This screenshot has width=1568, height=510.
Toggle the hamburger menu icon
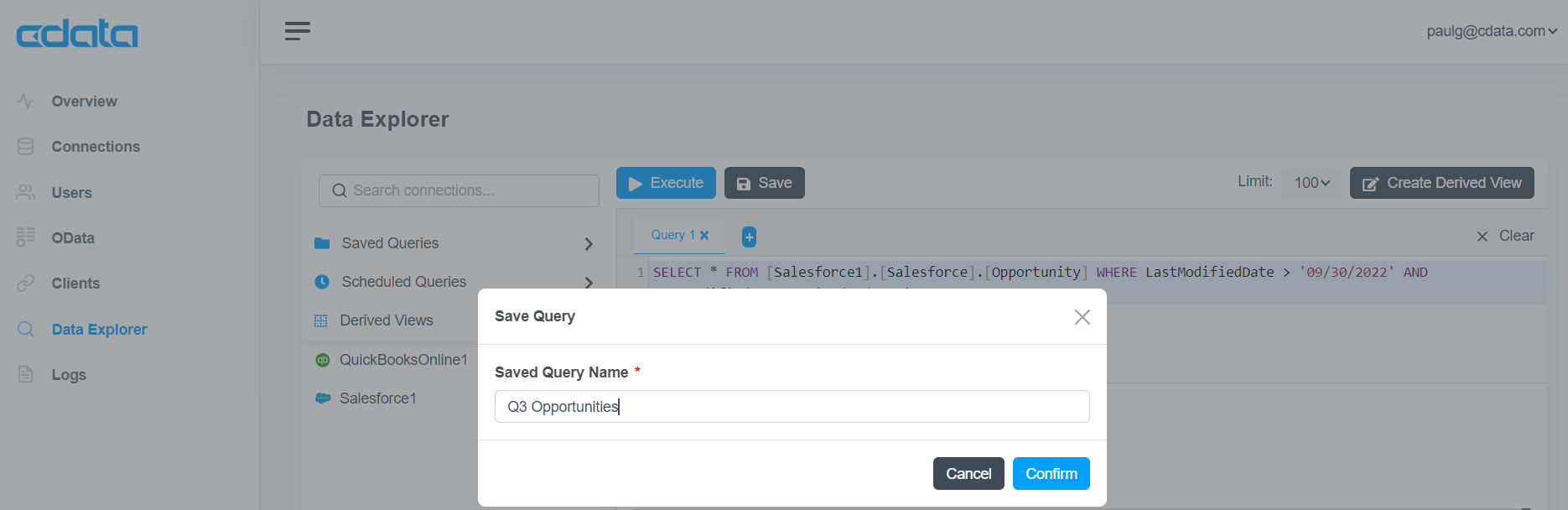click(297, 31)
